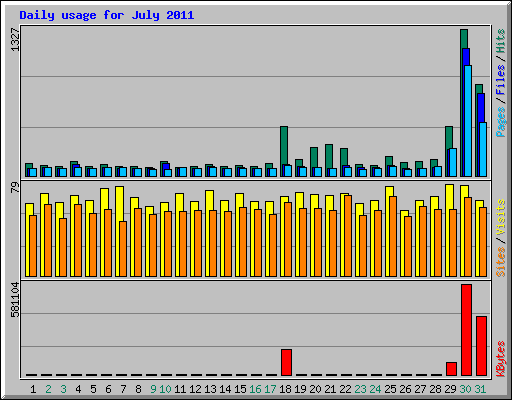Click the 1327 y-axis maximum label
Viewport: 512px width, 400px height.
[15, 40]
